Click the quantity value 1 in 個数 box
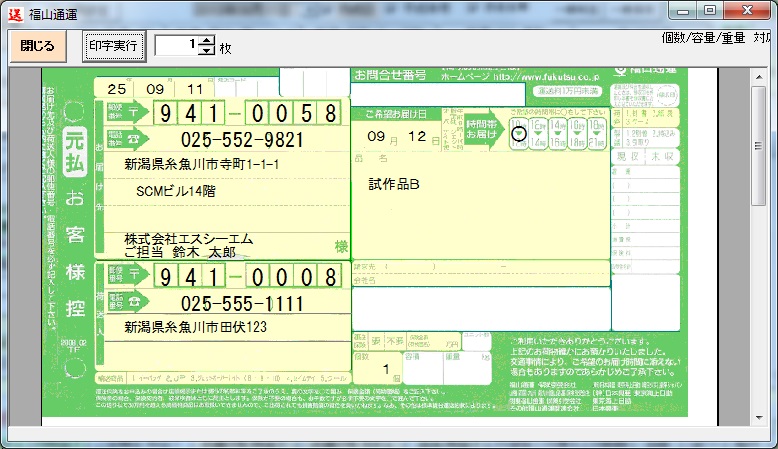Image resolution: width=778 pixels, height=449 pixels. coord(386,369)
